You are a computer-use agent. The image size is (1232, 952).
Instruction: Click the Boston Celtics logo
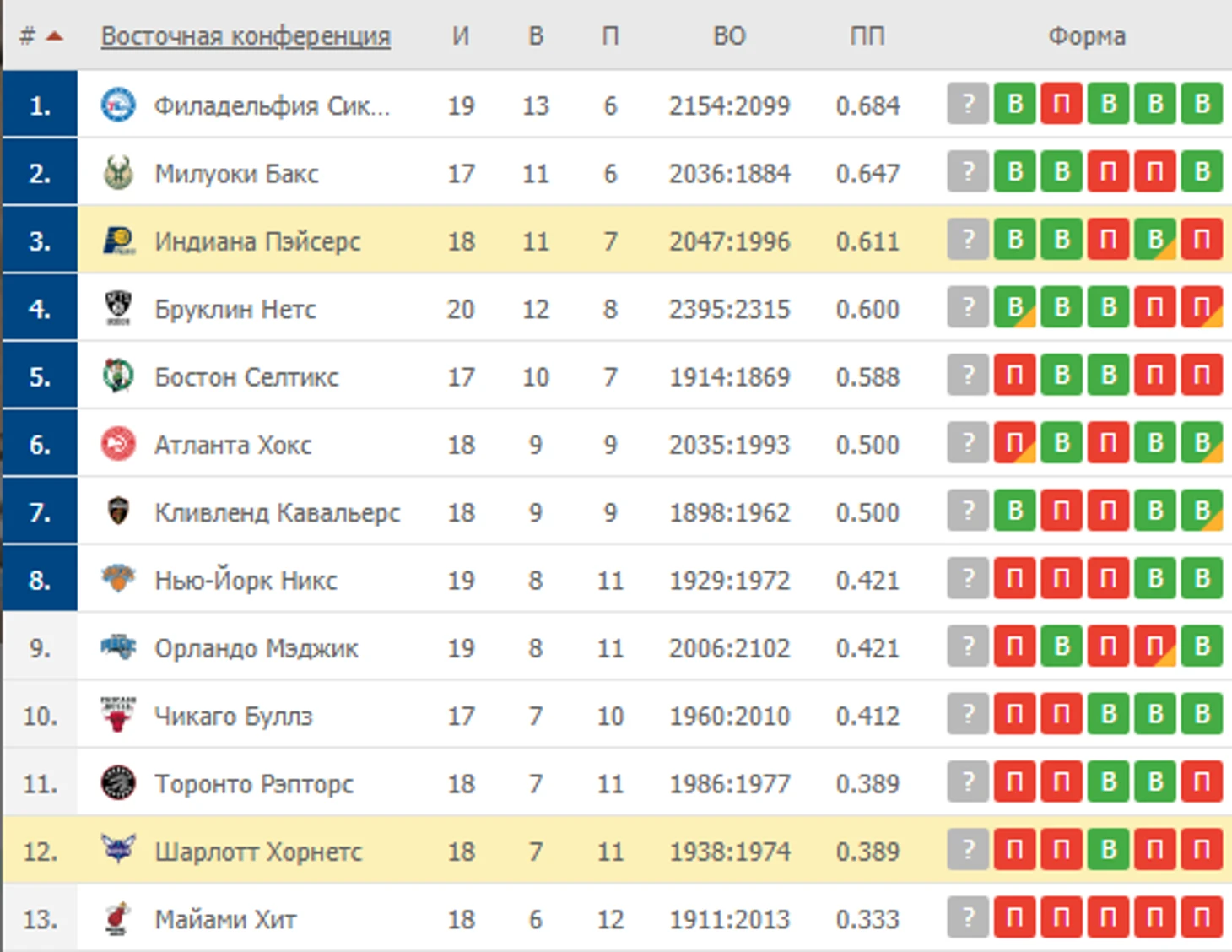pos(118,376)
